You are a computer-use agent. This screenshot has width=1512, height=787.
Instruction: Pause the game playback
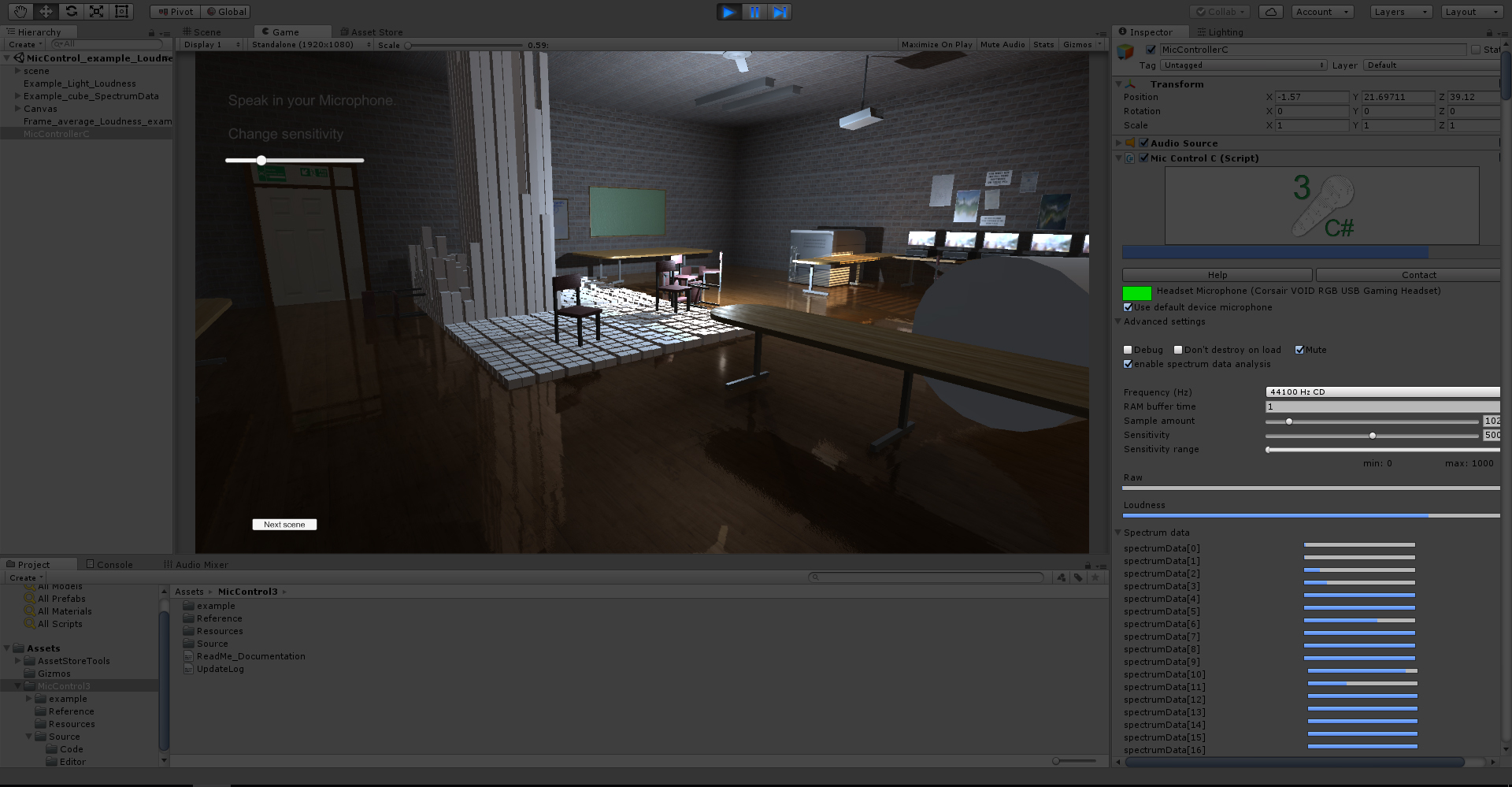(754, 12)
